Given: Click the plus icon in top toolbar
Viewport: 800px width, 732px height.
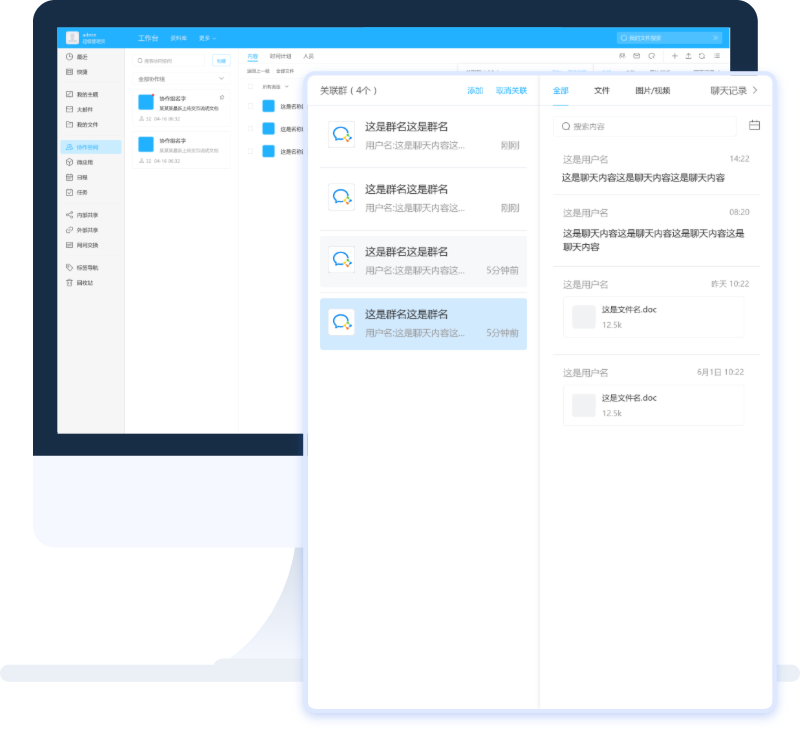Looking at the screenshot, I should (x=675, y=56).
